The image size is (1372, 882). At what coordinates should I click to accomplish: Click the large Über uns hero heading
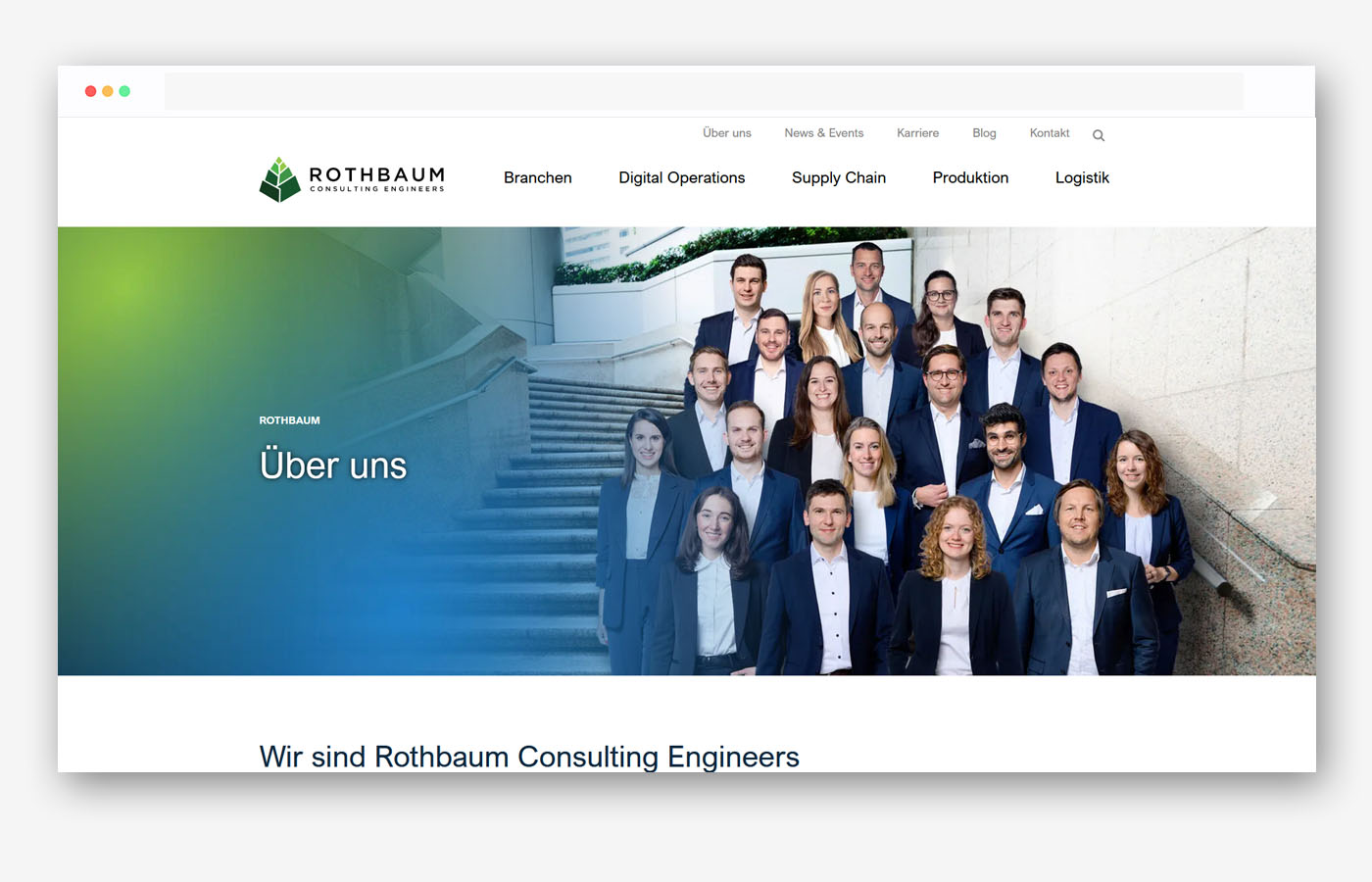[x=333, y=465]
